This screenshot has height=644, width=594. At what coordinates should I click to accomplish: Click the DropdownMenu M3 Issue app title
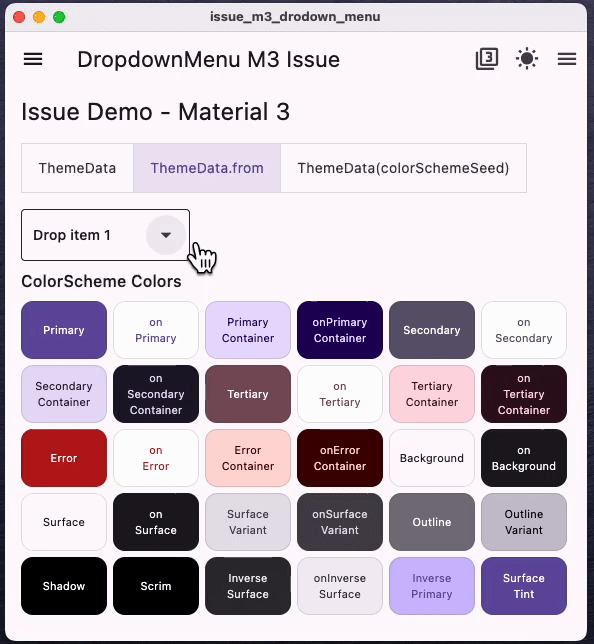[209, 60]
